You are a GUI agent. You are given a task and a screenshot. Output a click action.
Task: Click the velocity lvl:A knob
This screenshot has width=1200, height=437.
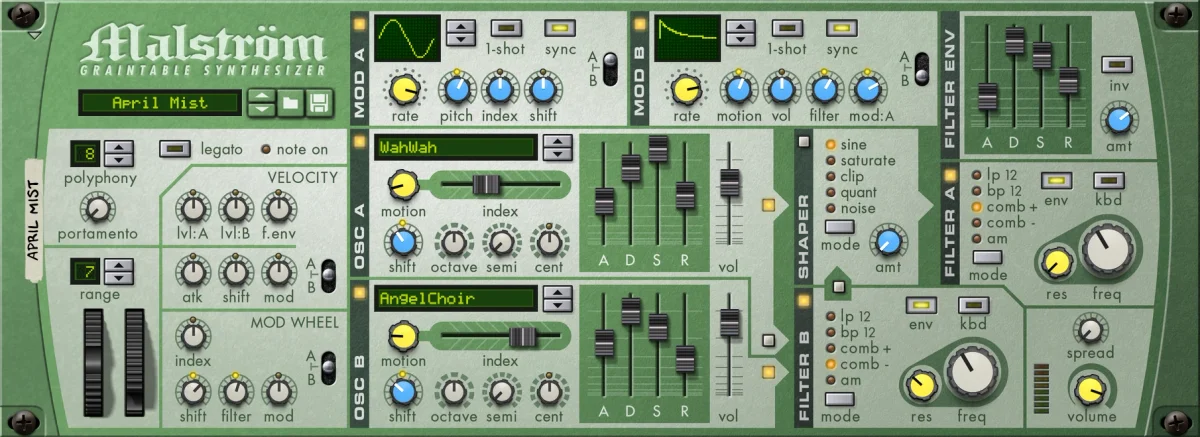[192, 208]
